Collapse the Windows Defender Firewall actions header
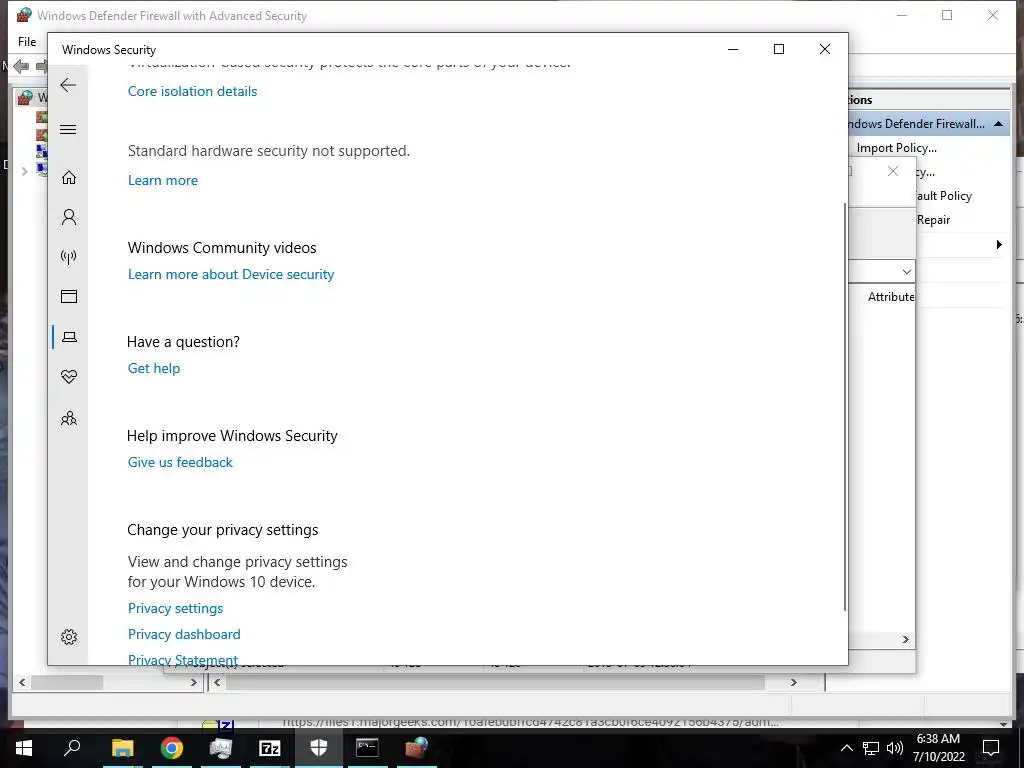Screen dimensions: 1024x768 [x=998, y=123]
